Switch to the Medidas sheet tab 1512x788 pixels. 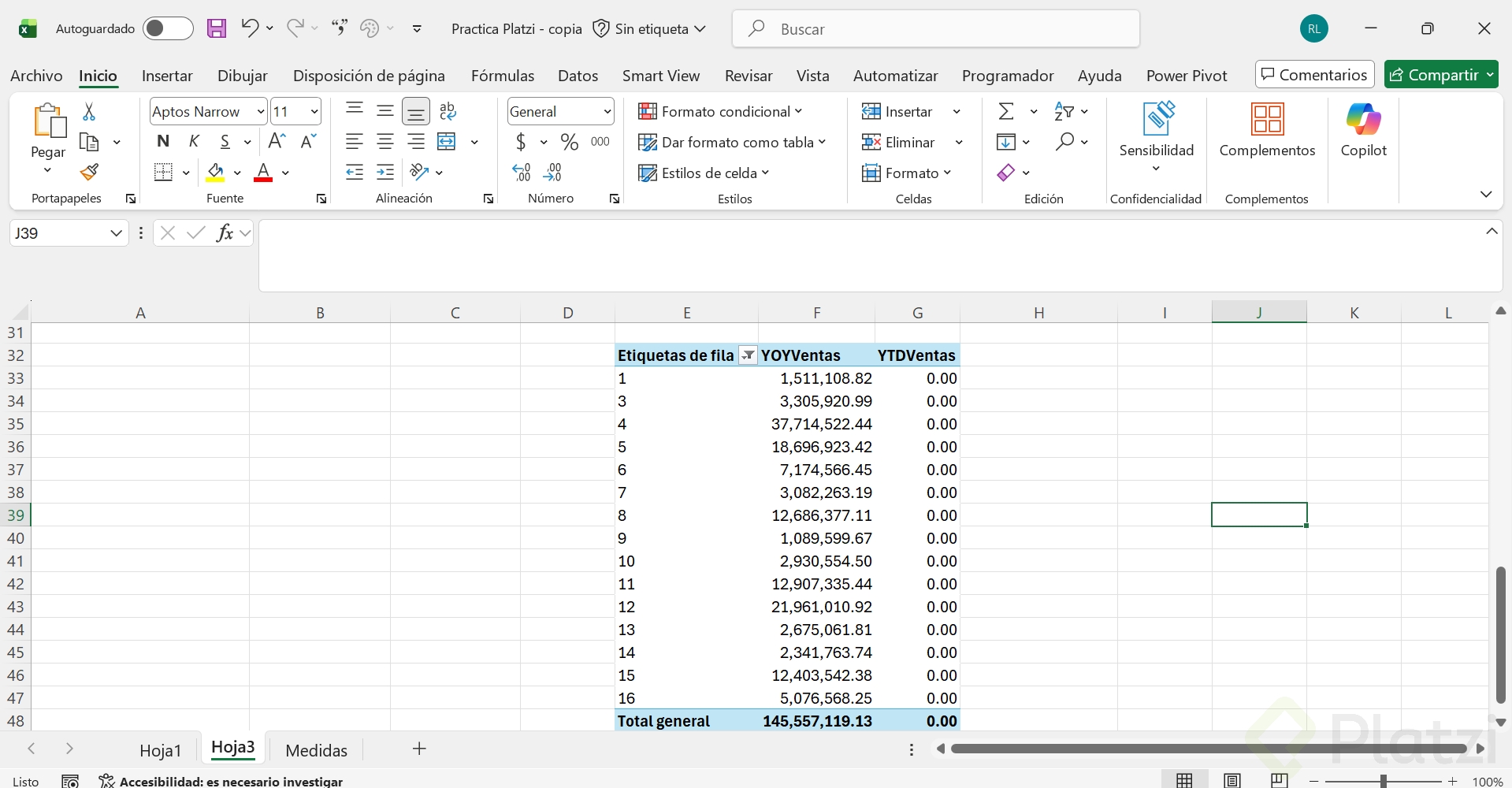point(316,750)
